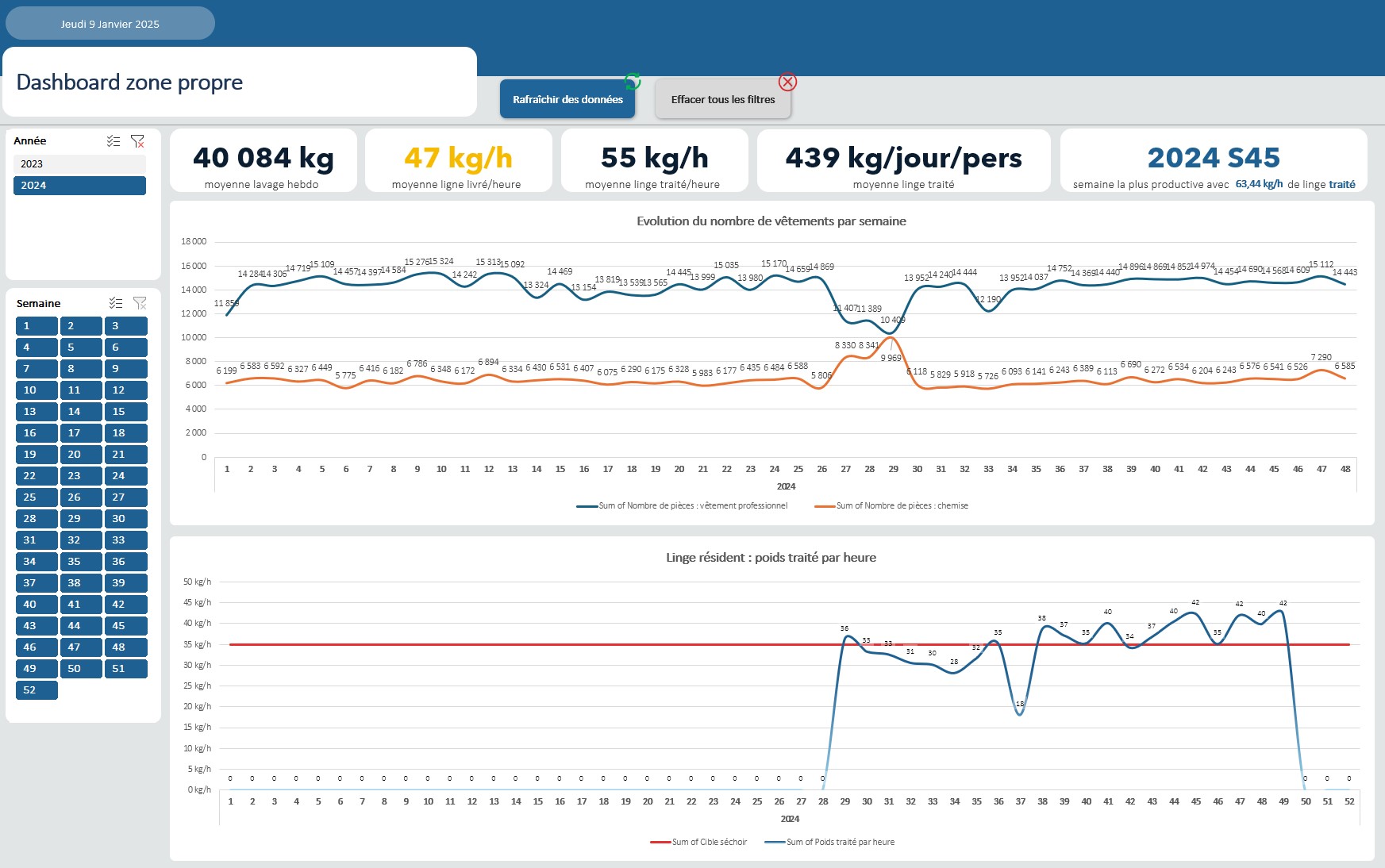Click the greyed clear-filter icon on Semaine slicer
Screen dimensions: 1385x868
tap(140, 303)
